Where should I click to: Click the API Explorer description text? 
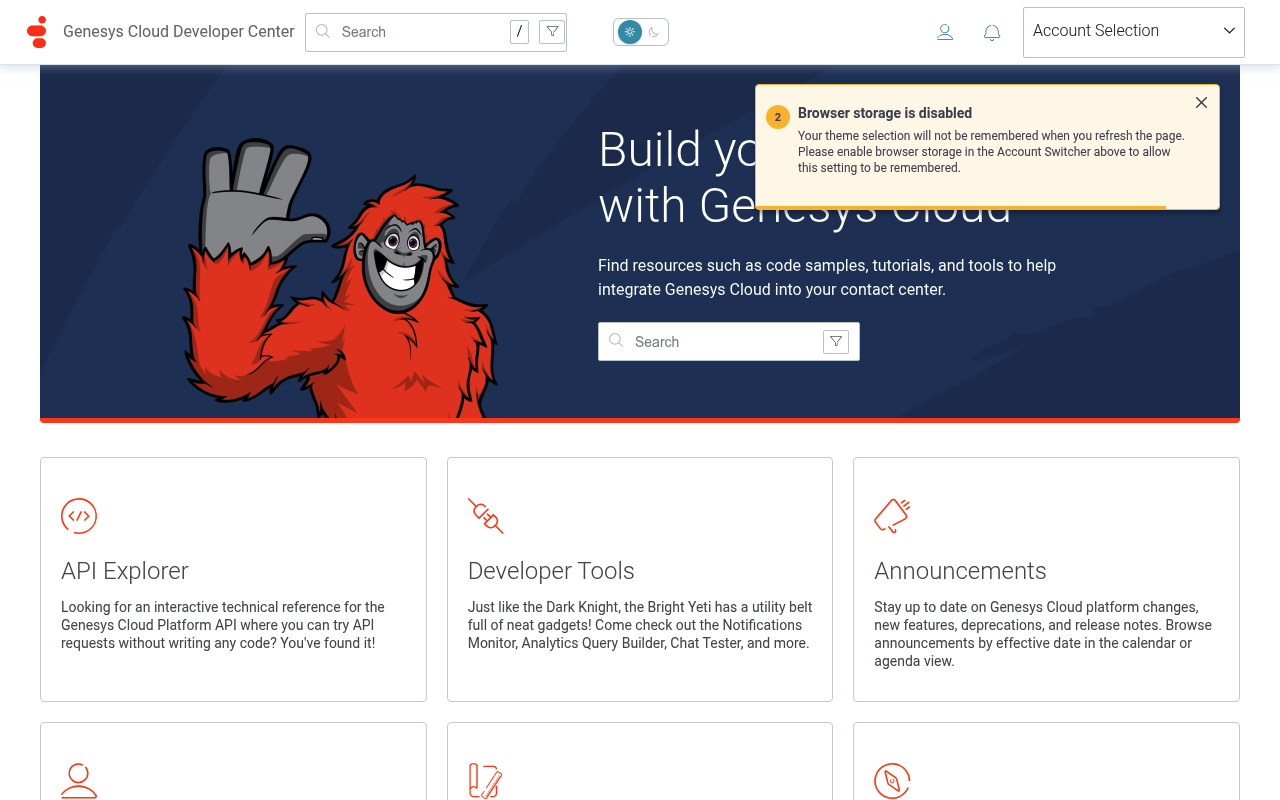(223, 625)
